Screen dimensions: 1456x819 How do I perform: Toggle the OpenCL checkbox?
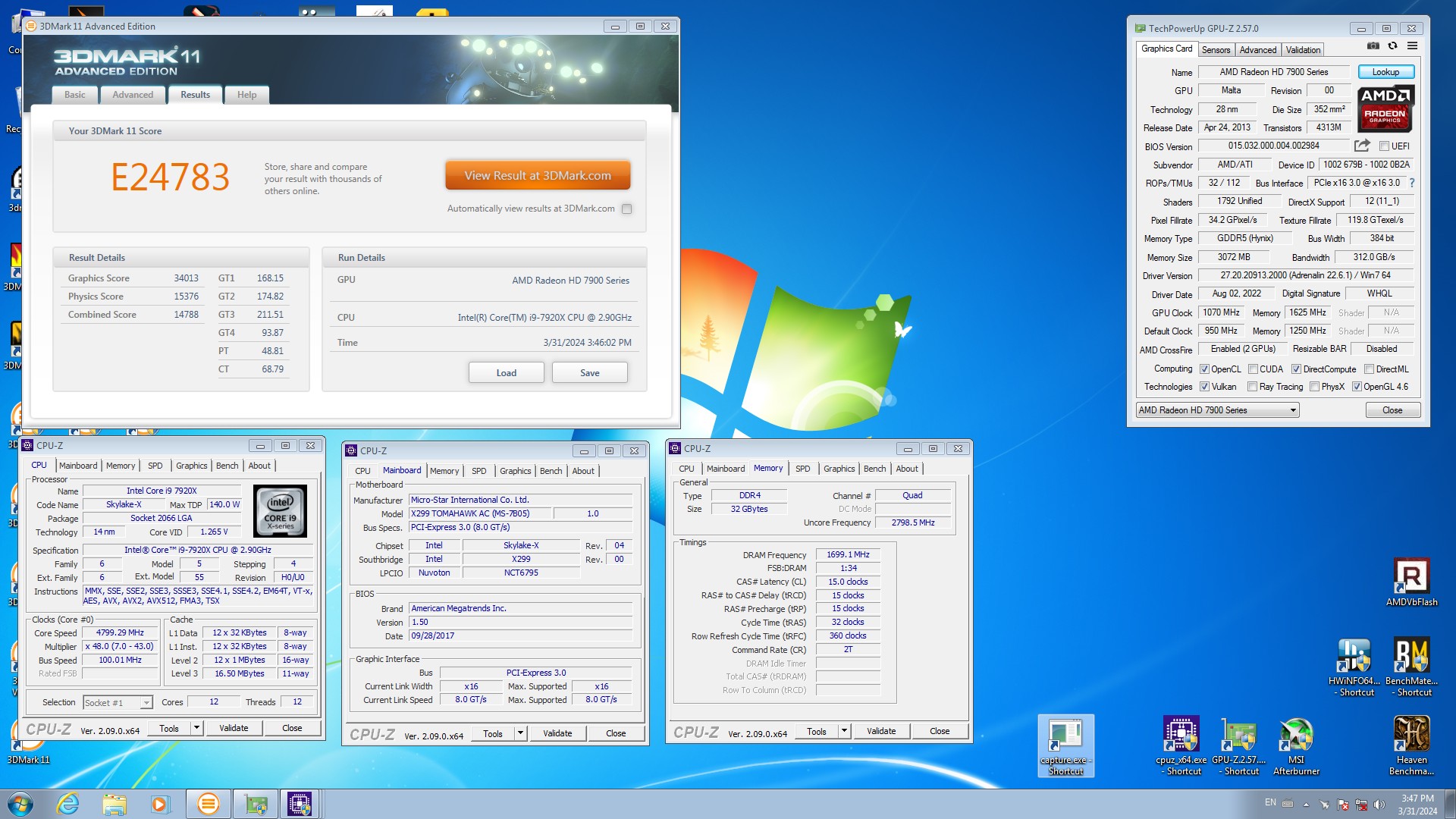point(1204,369)
